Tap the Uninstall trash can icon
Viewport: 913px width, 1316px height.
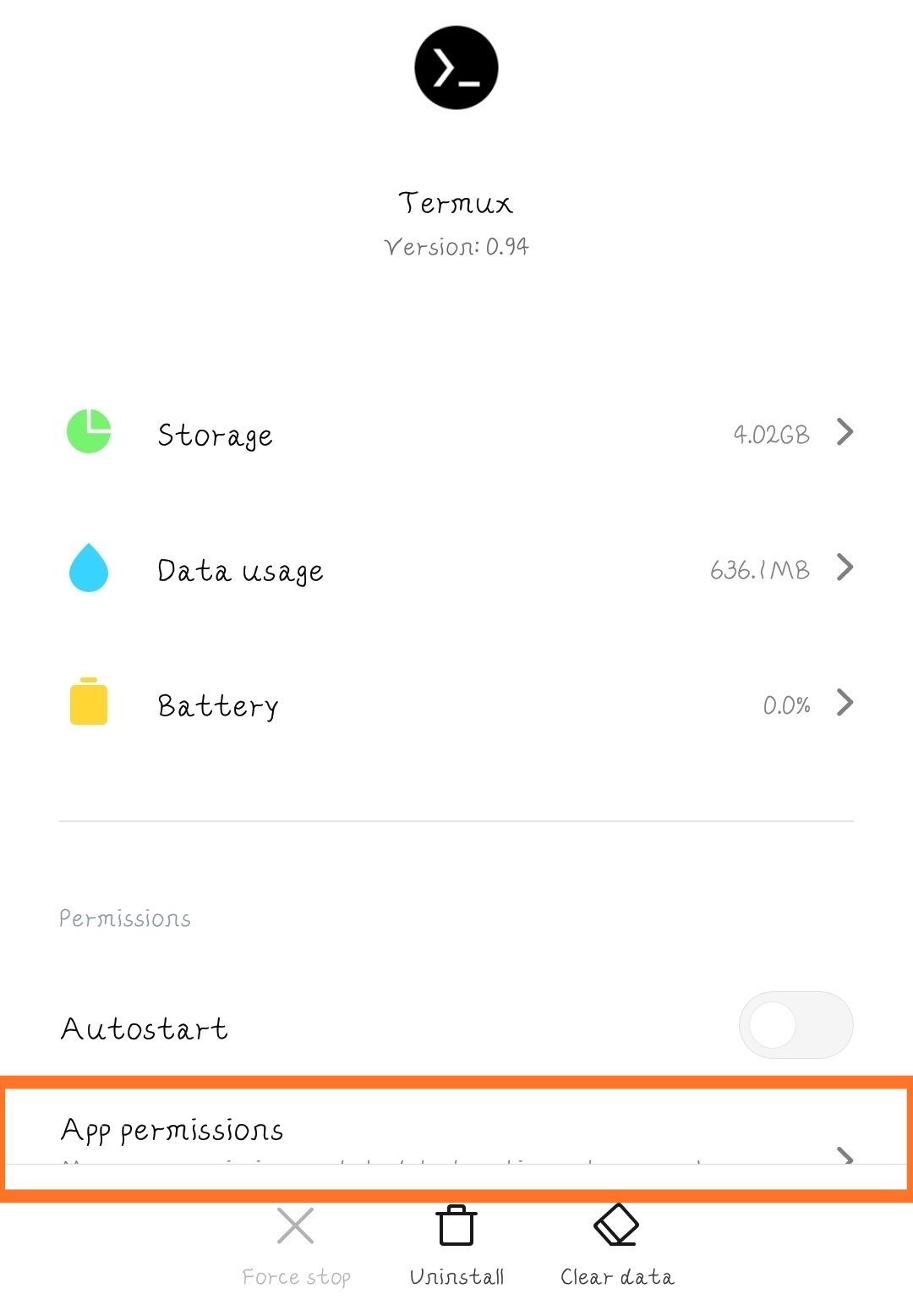(x=456, y=1226)
